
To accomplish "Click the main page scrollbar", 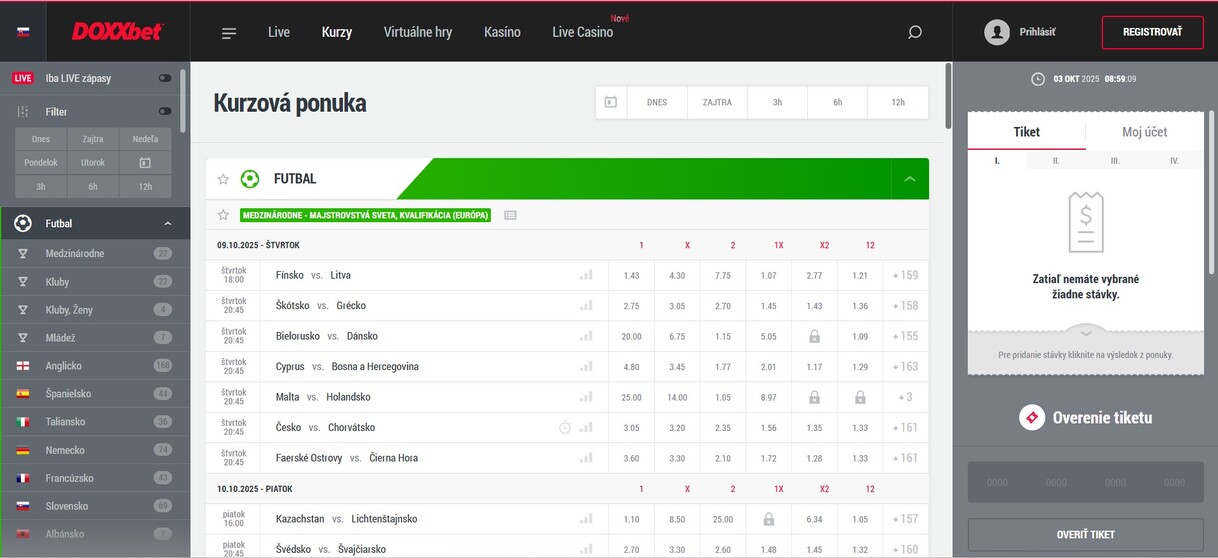I will (x=948, y=96).
